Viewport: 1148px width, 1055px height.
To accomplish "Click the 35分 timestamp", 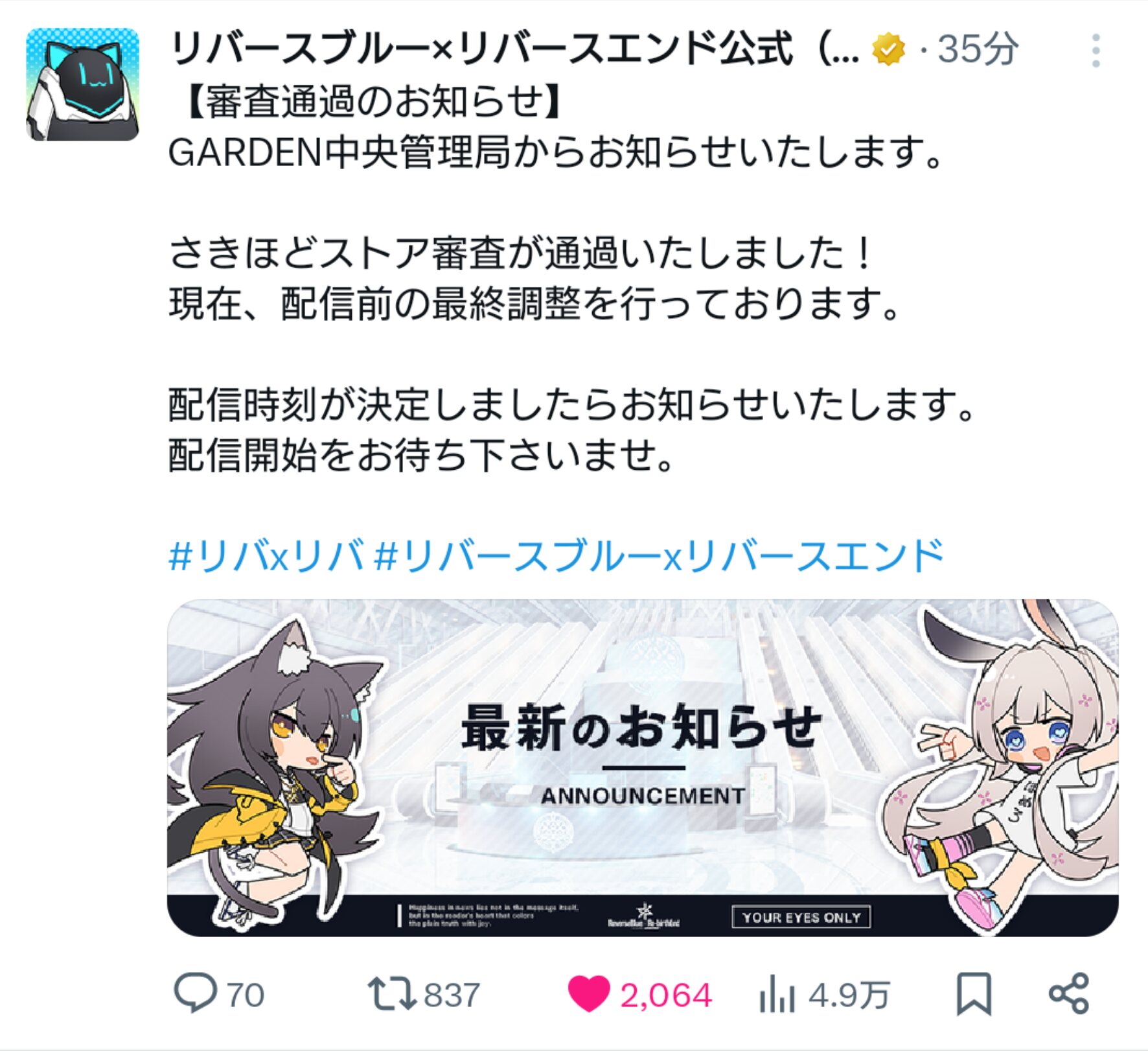I will (978, 49).
